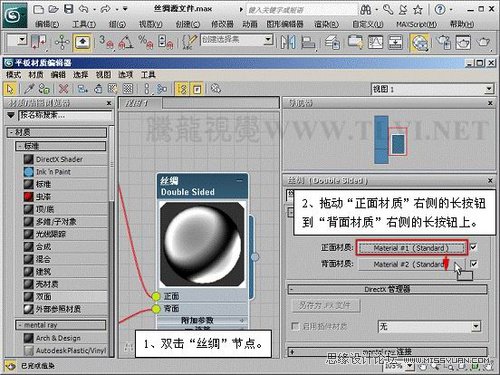500x375 pixels.
Task: Toggle the 背面材质 enable checkbox
Action: [x=473, y=264]
